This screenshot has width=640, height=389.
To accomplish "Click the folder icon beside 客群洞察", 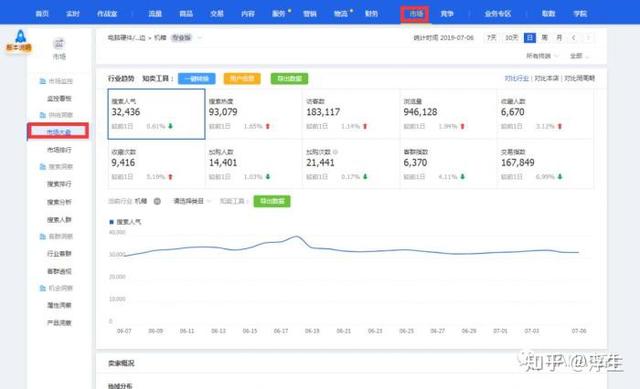I will click(x=42, y=236).
